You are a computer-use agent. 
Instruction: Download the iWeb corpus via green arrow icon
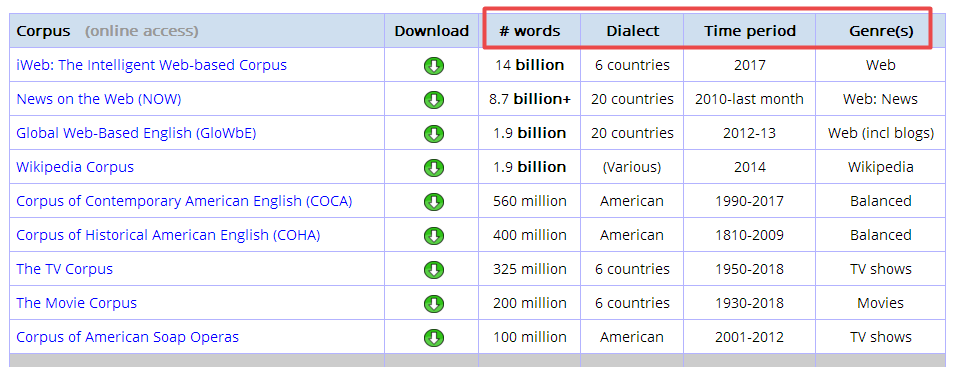(433, 66)
